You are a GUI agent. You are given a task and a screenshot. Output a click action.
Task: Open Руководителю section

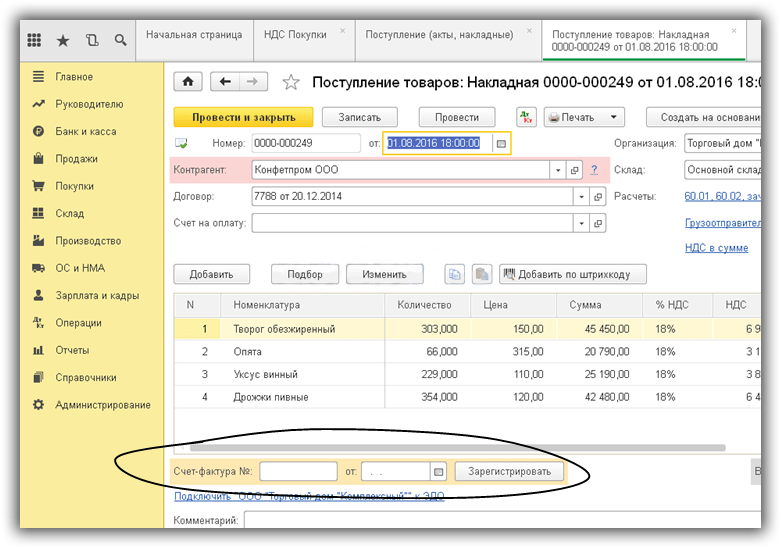(x=89, y=104)
